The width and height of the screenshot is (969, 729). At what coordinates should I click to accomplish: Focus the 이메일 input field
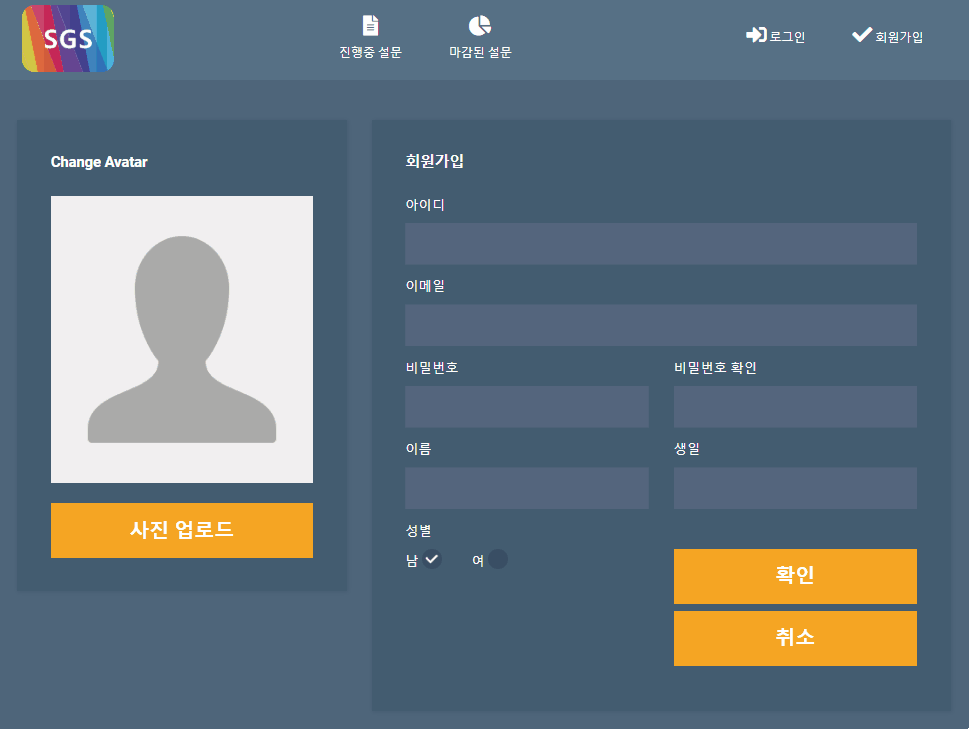(661, 325)
